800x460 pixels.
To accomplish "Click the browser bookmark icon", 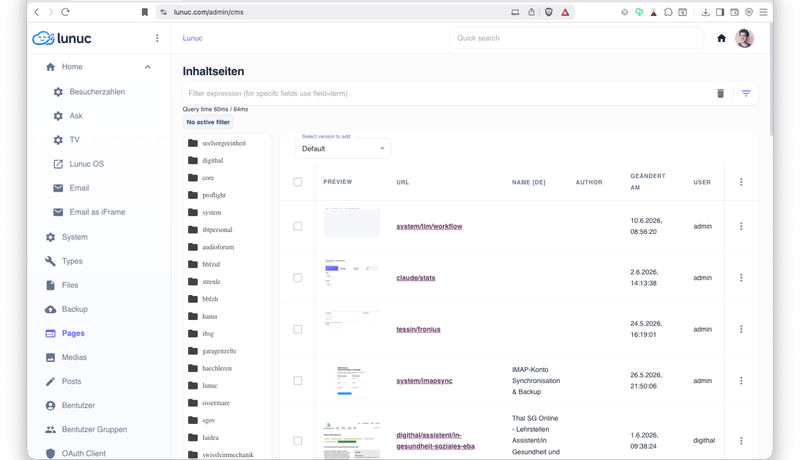I will (x=145, y=12).
